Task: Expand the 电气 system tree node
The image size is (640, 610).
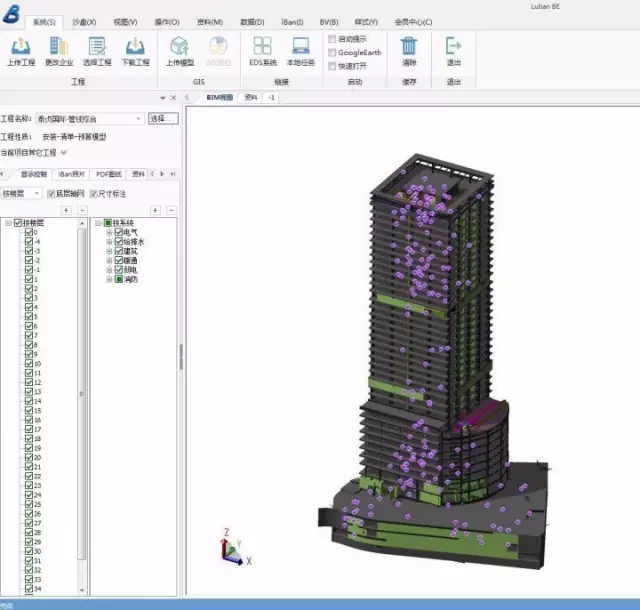Action: (x=109, y=232)
